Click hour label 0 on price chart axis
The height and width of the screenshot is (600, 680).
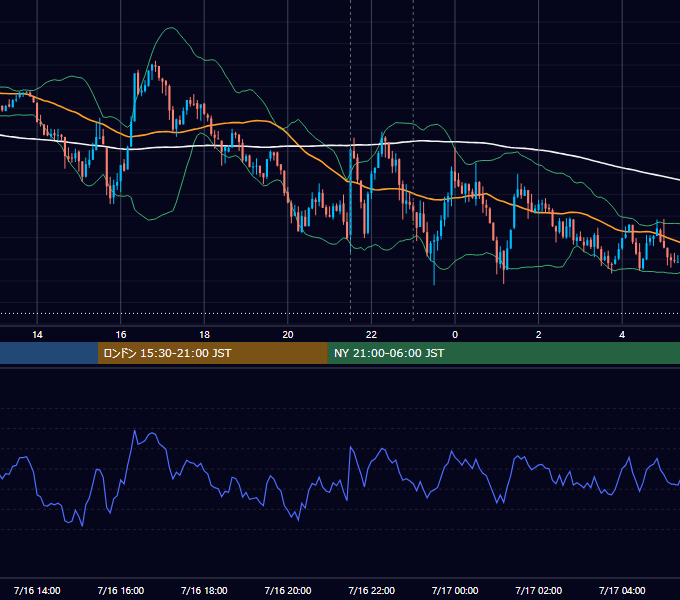455,335
